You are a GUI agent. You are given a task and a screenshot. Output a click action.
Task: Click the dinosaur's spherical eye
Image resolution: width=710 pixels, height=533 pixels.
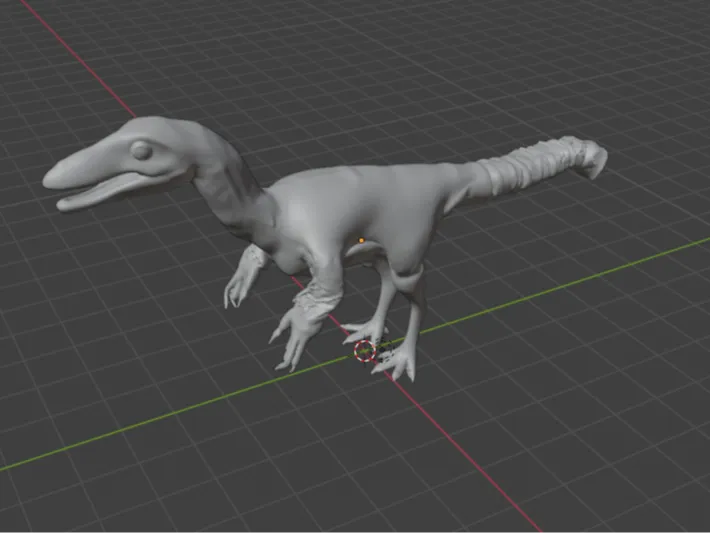coord(142,150)
